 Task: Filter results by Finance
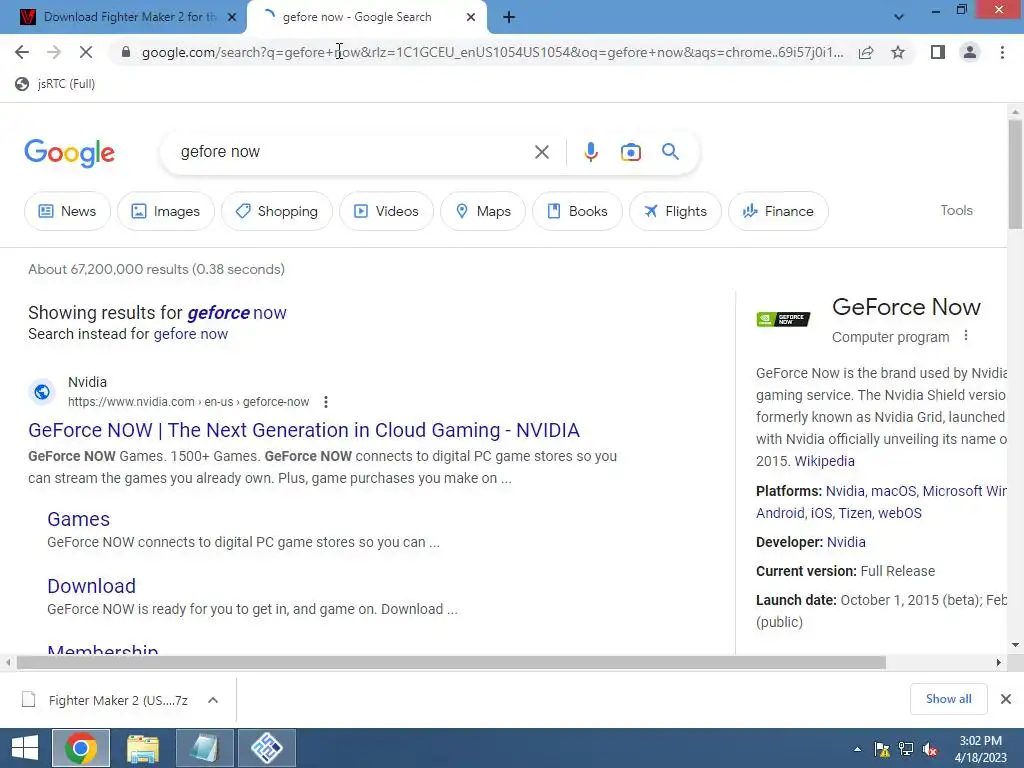(x=778, y=211)
